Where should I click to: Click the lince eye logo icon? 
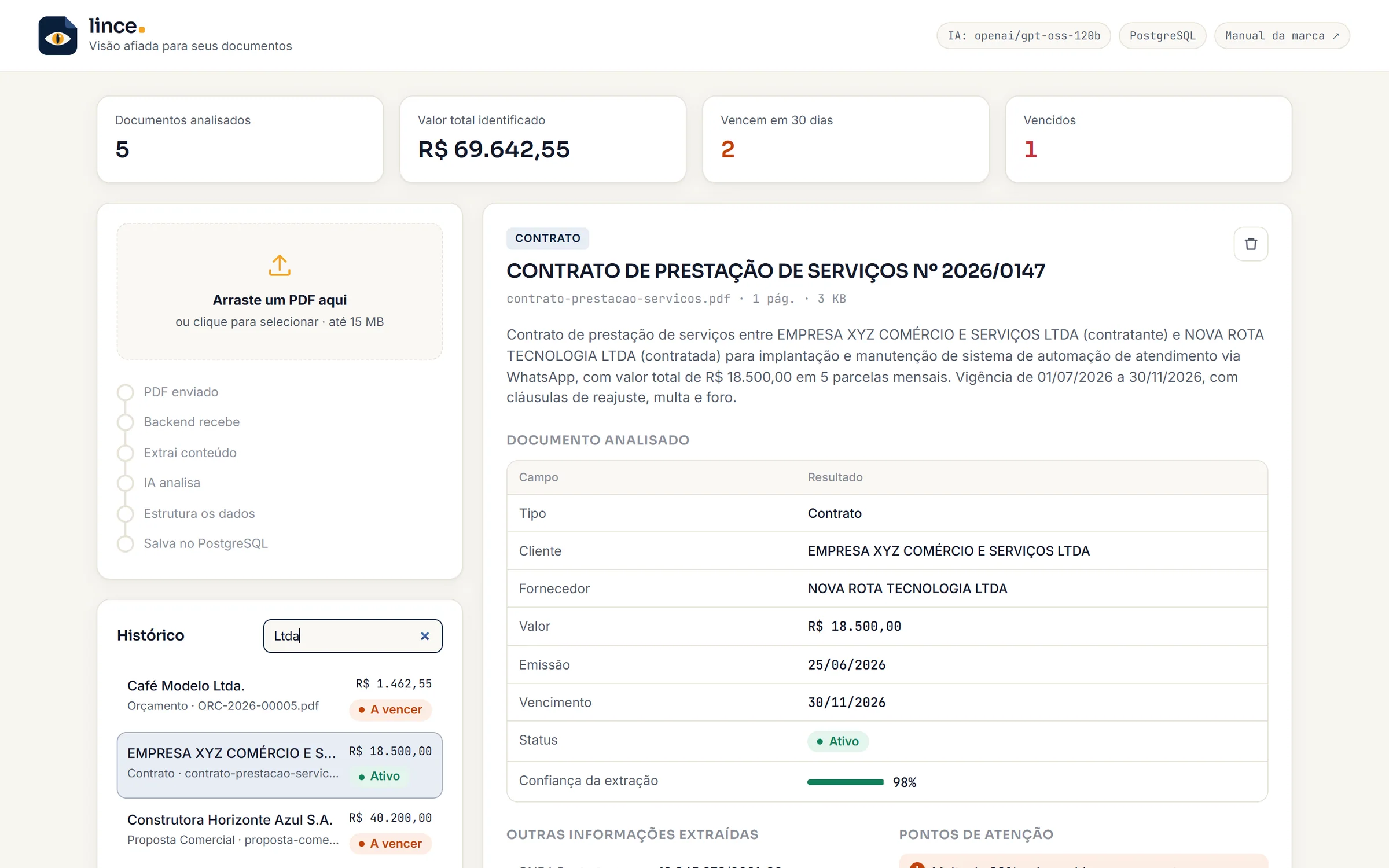(57, 36)
